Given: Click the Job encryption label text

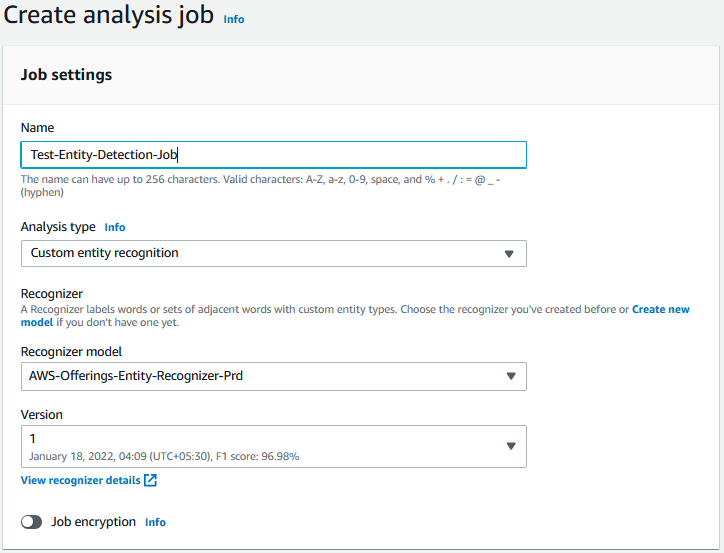Looking at the screenshot, I should [93, 522].
